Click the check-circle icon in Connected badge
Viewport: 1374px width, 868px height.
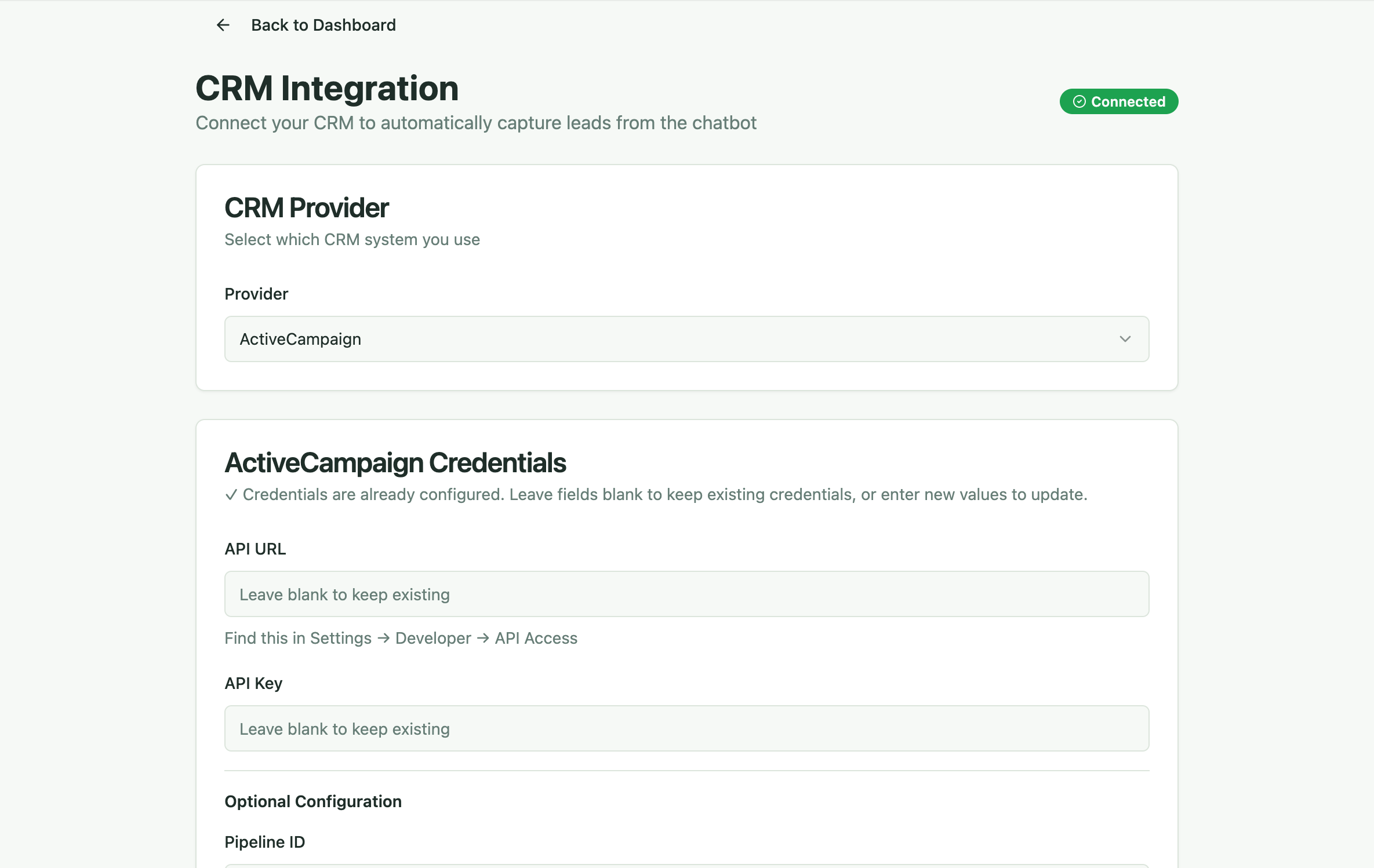point(1079,101)
